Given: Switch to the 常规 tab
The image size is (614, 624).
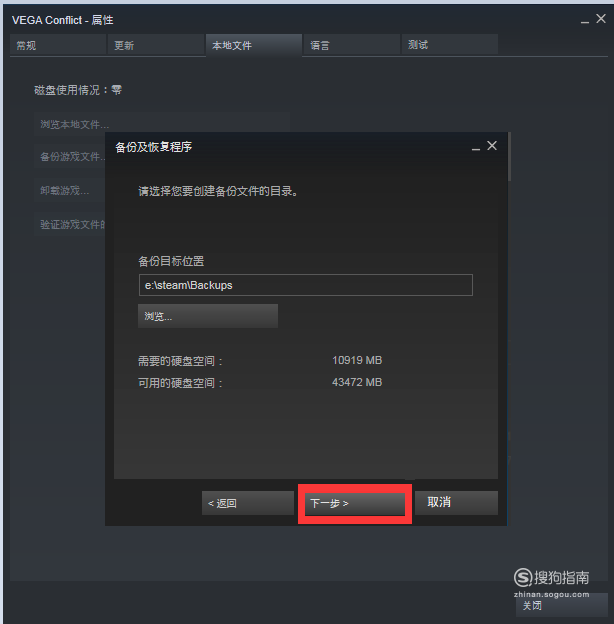Looking at the screenshot, I should tap(58, 45).
